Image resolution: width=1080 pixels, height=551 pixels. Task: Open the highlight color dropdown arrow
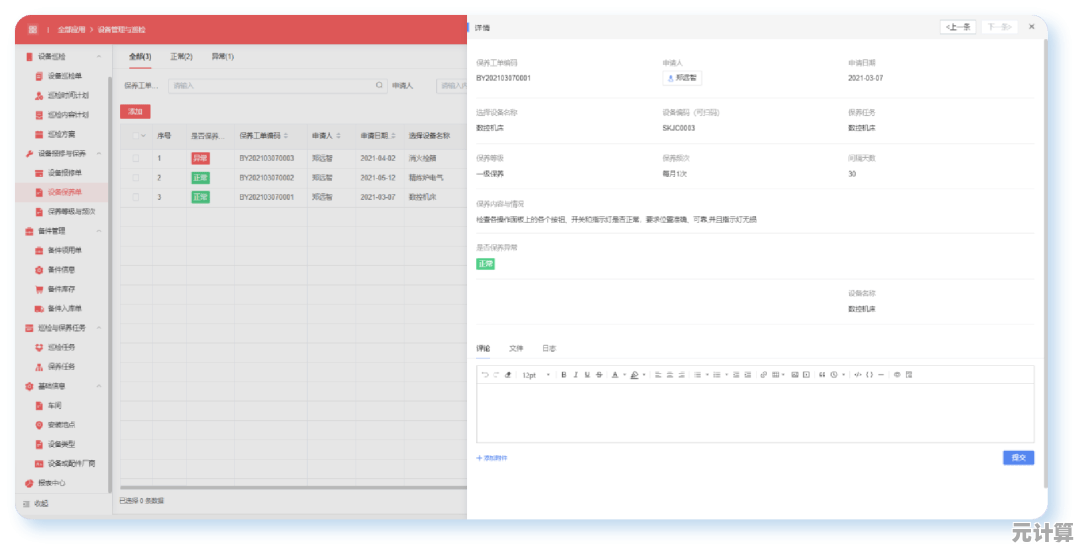pyautogui.click(x=644, y=375)
